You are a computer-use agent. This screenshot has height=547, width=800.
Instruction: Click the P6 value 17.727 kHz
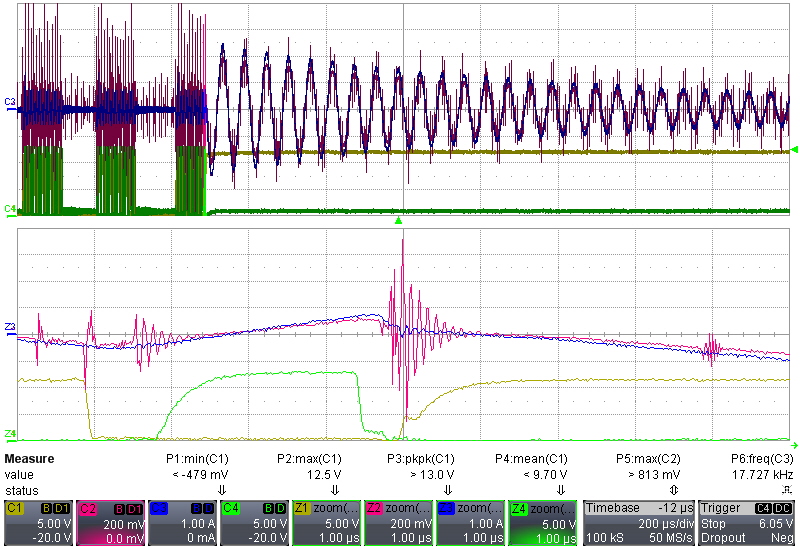point(763,475)
